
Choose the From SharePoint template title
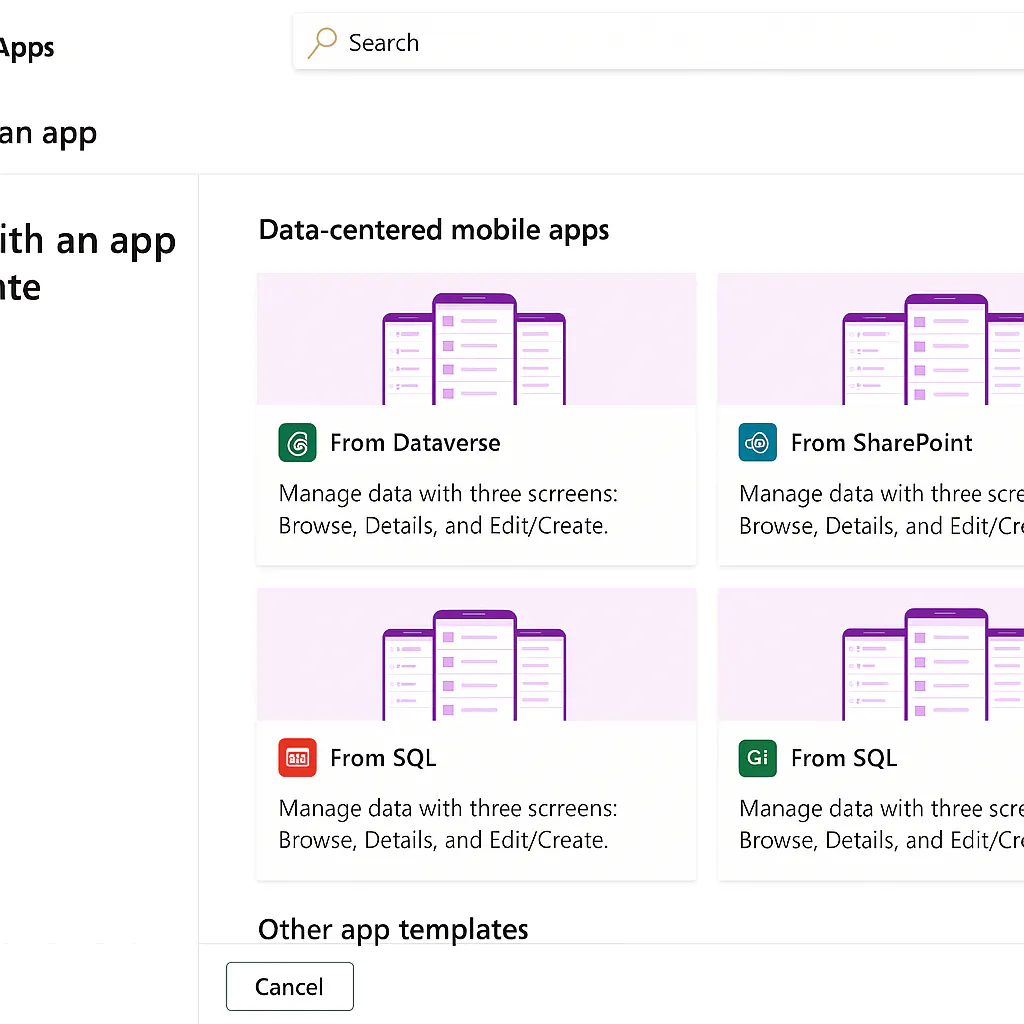click(881, 443)
